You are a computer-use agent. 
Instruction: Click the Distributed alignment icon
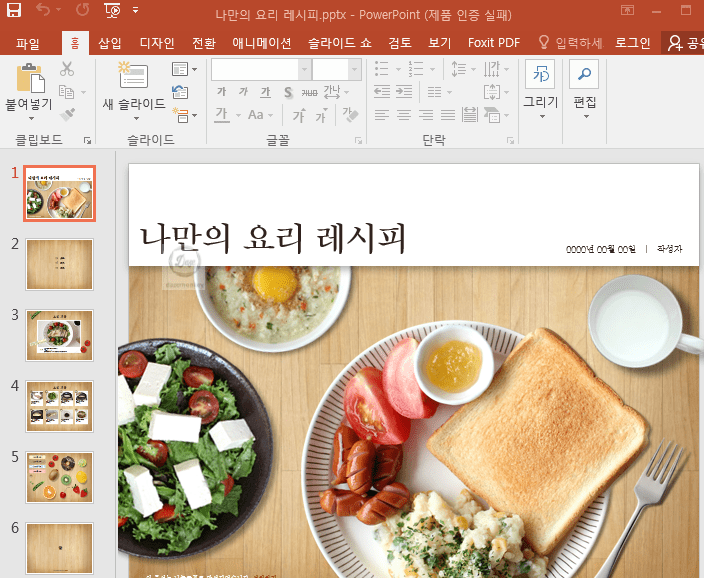[470, 115]
